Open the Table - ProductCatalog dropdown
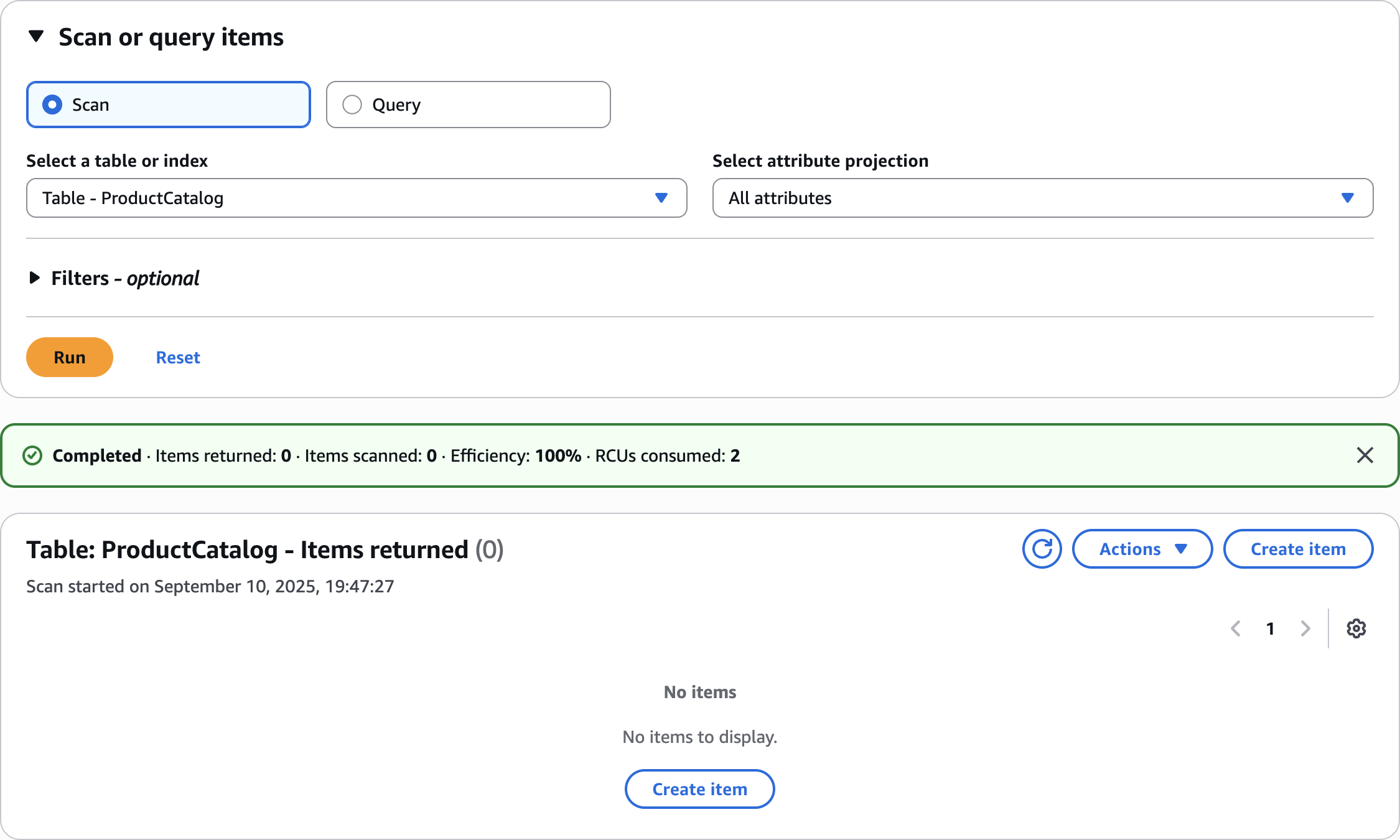This screenshot has width=1400, height=840. pos(356,198)
